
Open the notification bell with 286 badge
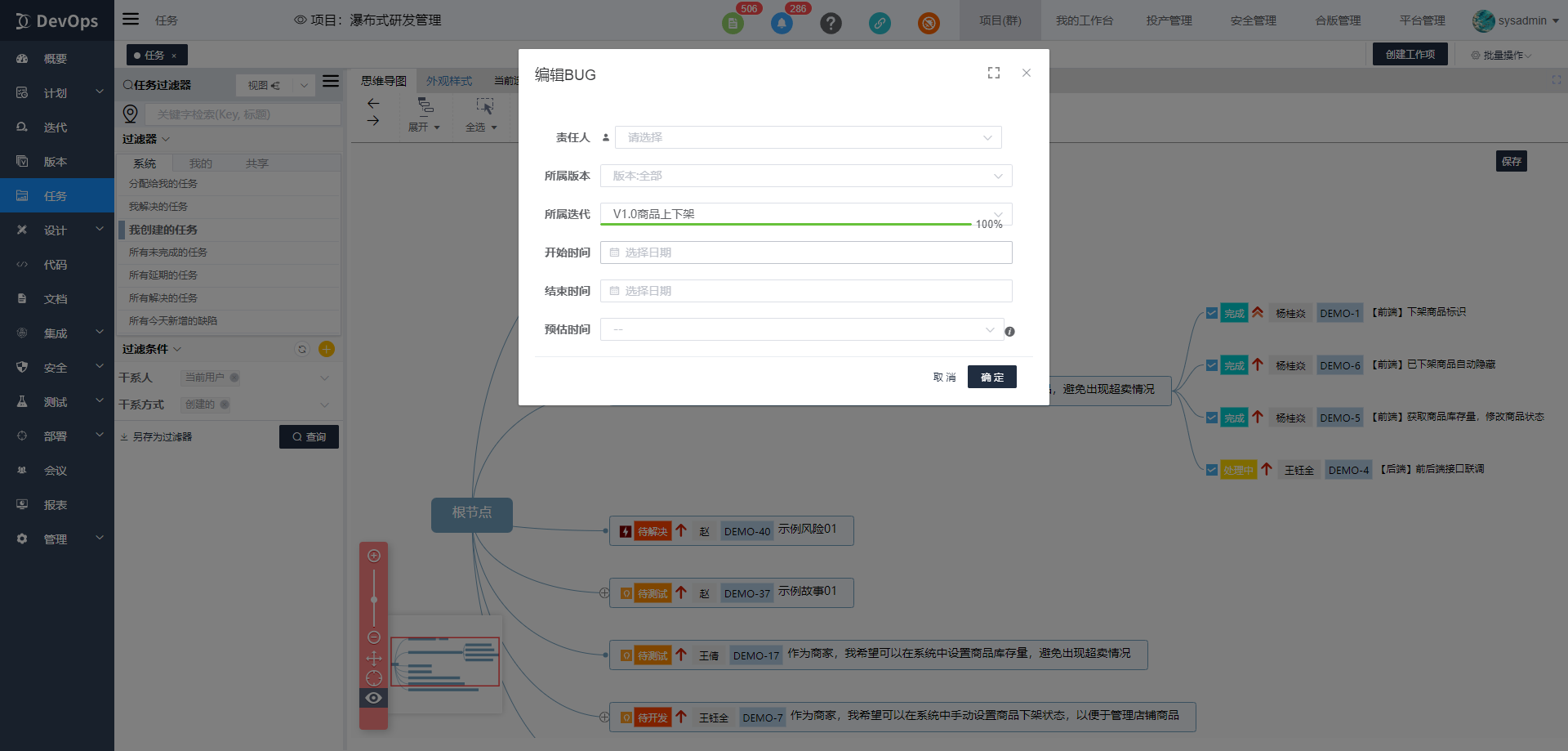(782, 23)
